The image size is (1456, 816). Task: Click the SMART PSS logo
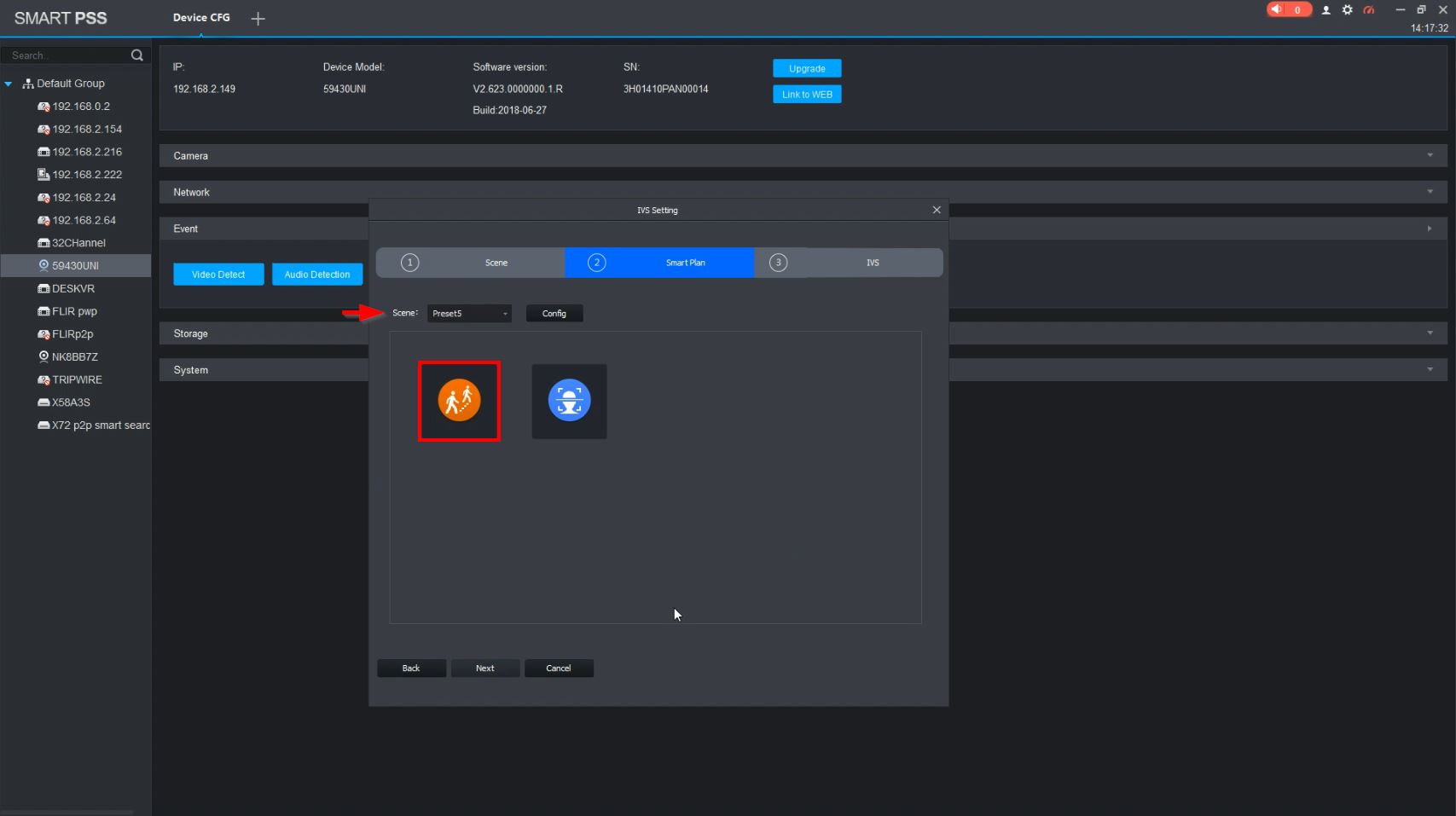(x=61, y=18)
